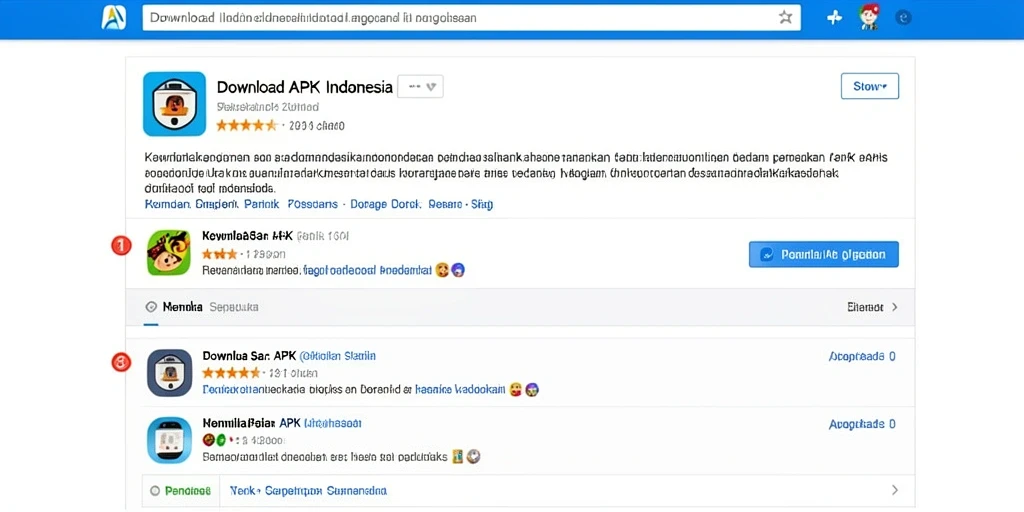Viewport: 1024px width, 512px height.
Task: Open the Reeare link
Action: click(445, 204)
